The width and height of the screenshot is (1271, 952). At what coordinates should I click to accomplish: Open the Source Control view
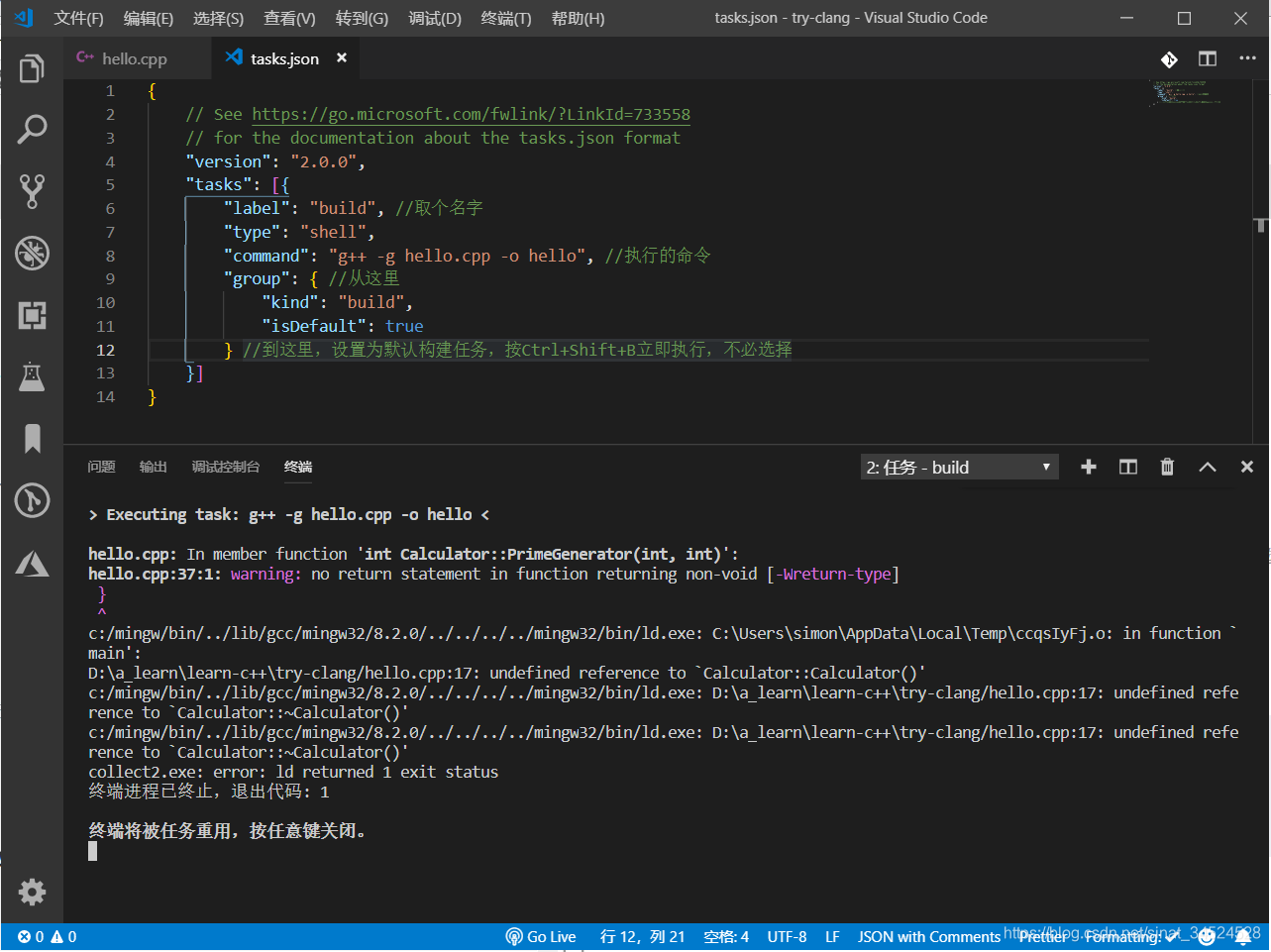click(32, 191)
